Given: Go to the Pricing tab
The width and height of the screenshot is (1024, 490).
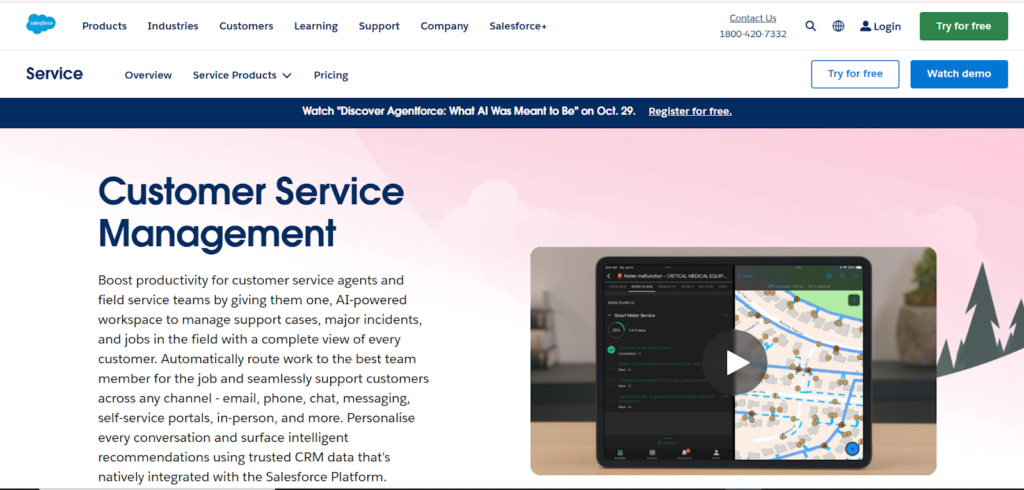Looking at the screenshot, I should 330,75.
